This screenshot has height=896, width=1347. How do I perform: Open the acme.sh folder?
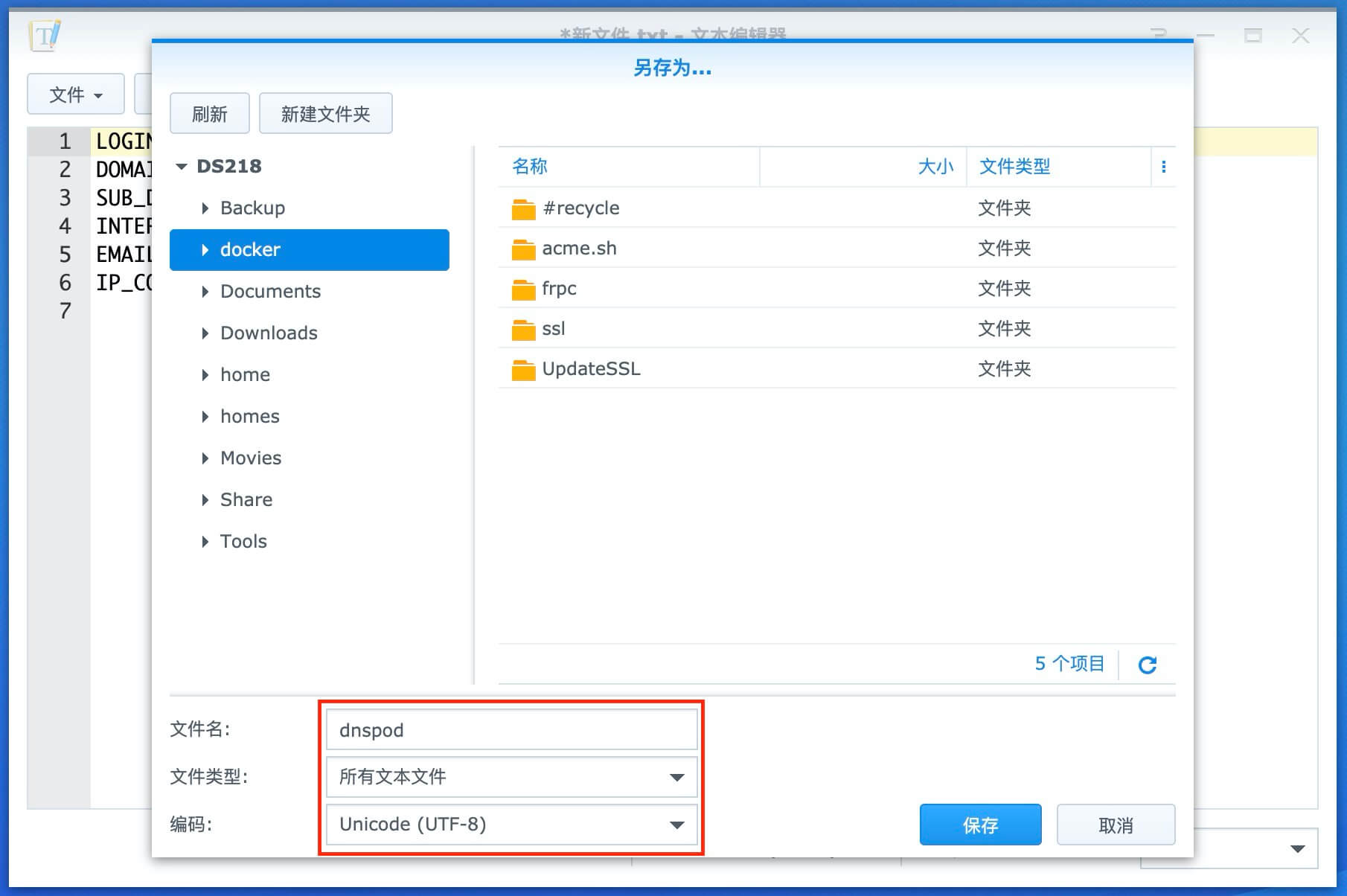click(x=579, y=249)
